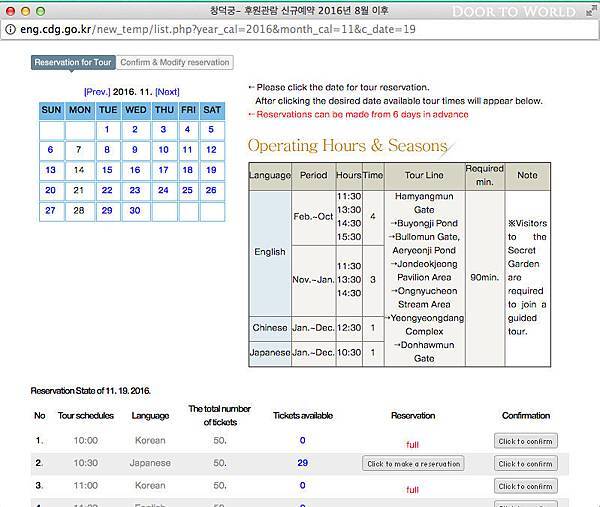Viewport: 600px width, 507px height.
Task: Click the SAT column header of calendar
Action: coord(212,110)
